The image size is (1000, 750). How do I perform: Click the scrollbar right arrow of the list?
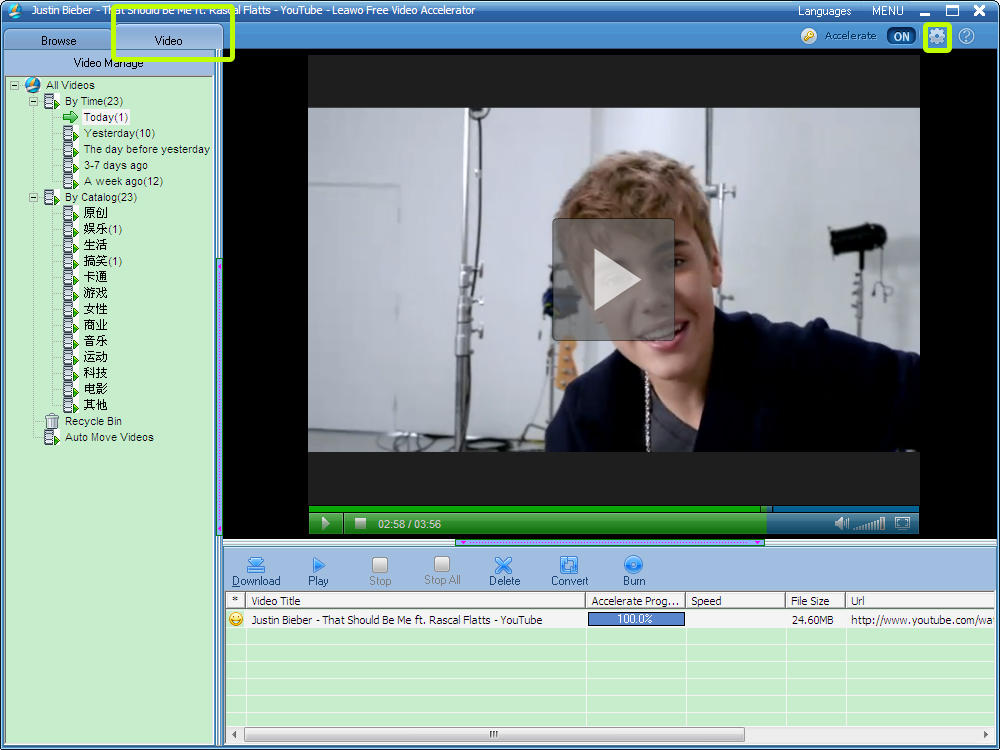click(987, 734)
